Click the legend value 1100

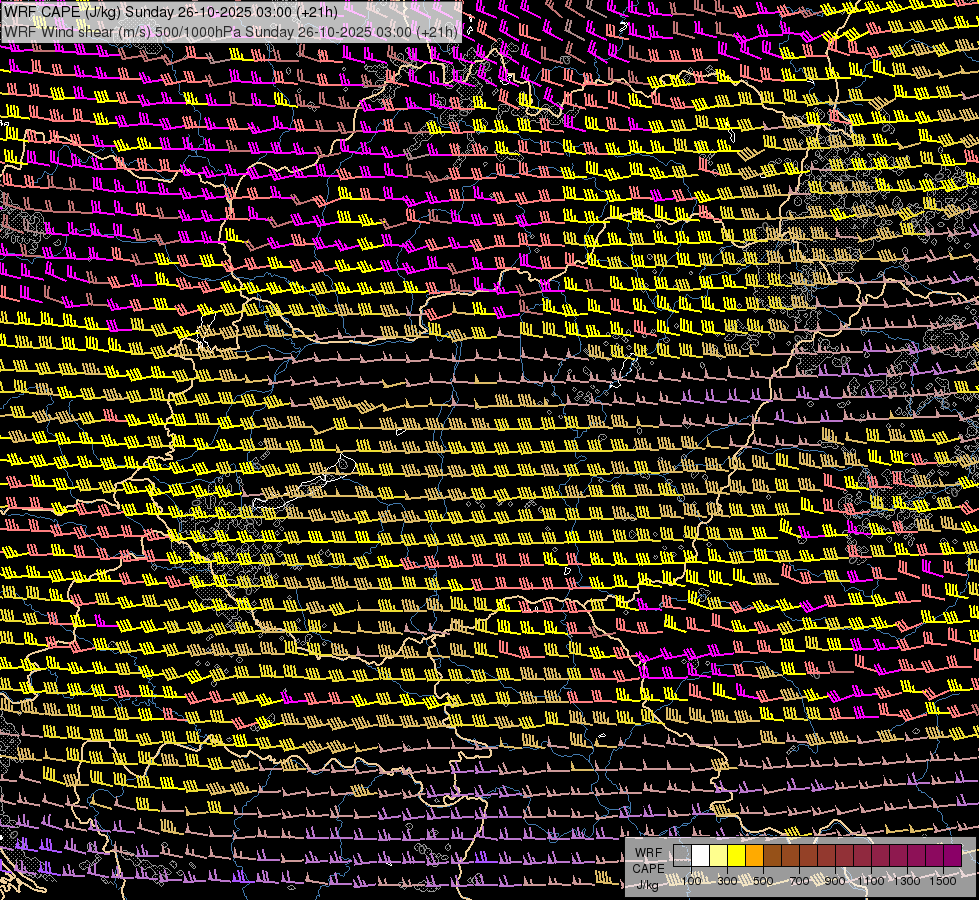tap(870, 881)
